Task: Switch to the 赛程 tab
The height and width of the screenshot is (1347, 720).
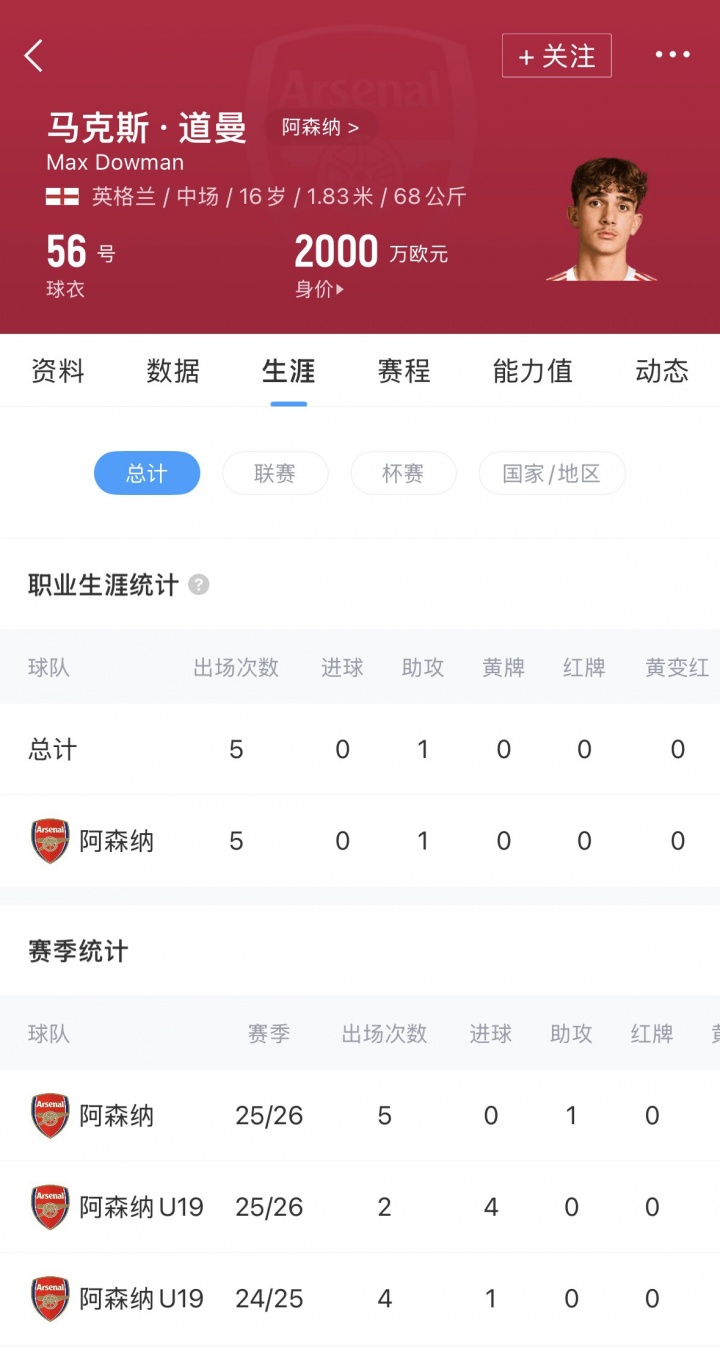Action: point(404,371)
